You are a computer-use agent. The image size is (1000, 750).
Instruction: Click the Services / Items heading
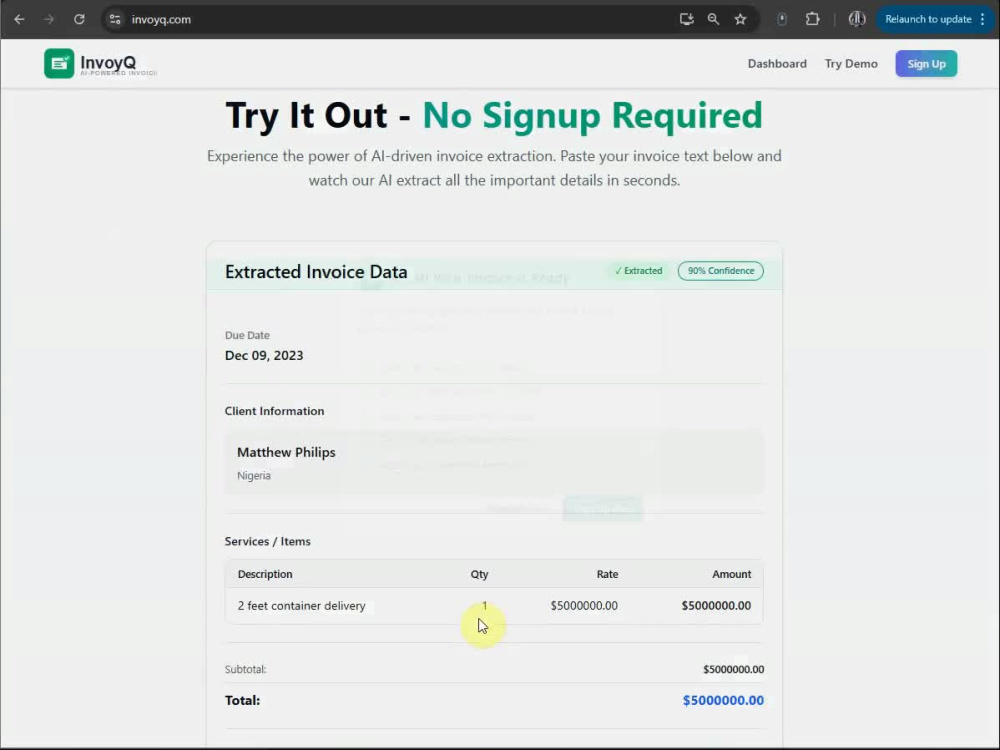pos(267,541)
